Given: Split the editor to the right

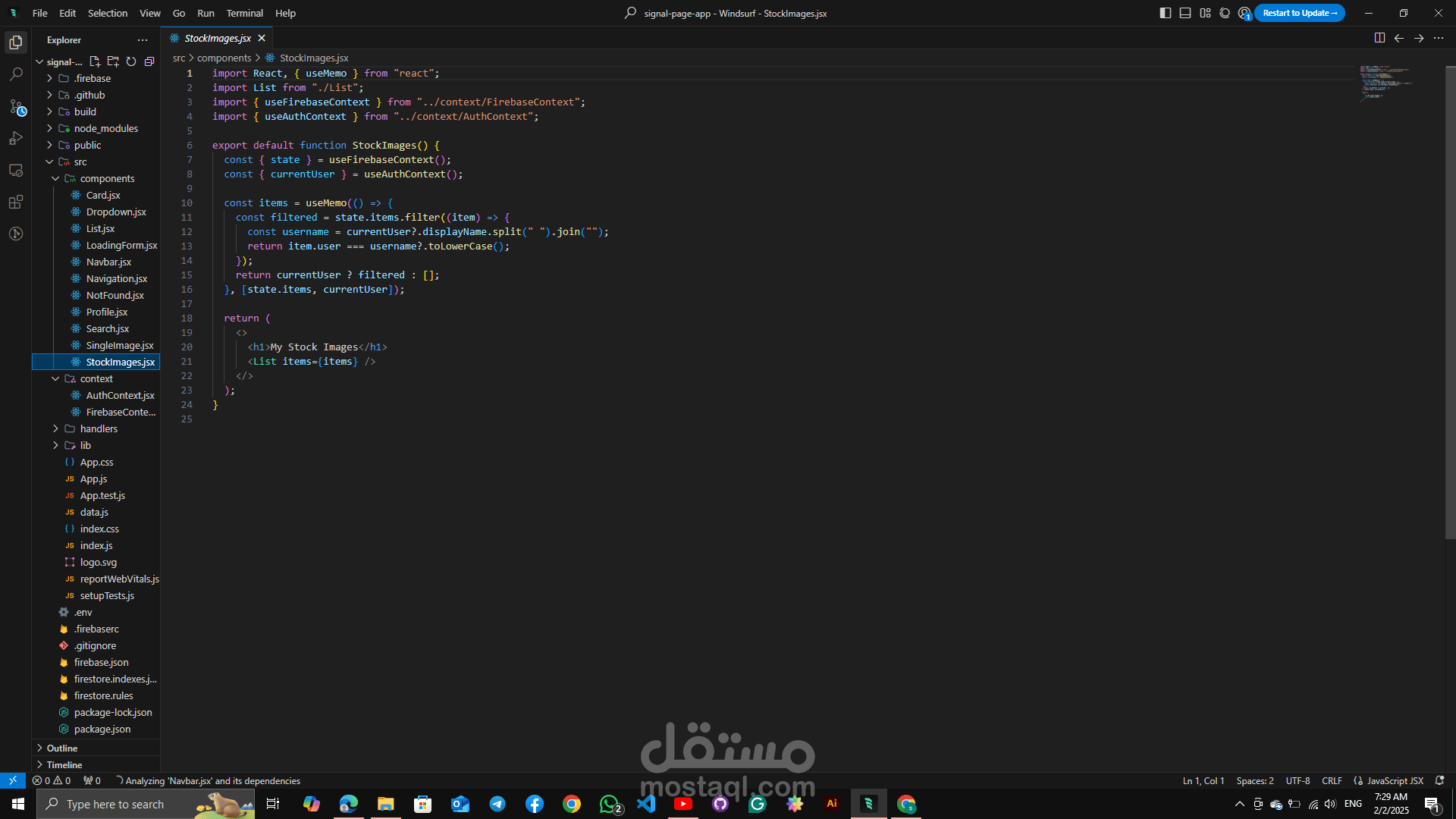Looking at the screenshot, I should (x=1379, y=38).
